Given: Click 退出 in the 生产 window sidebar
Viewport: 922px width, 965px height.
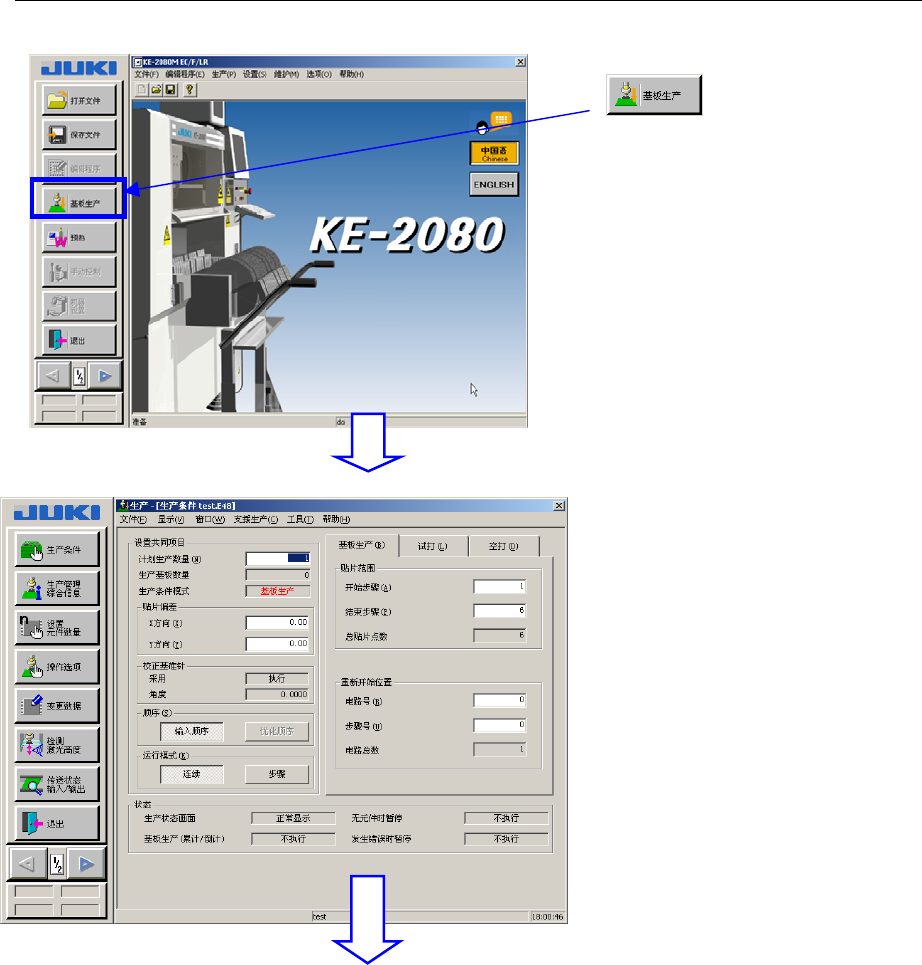Looking at the screenshot, I should (x=57, y=823).
